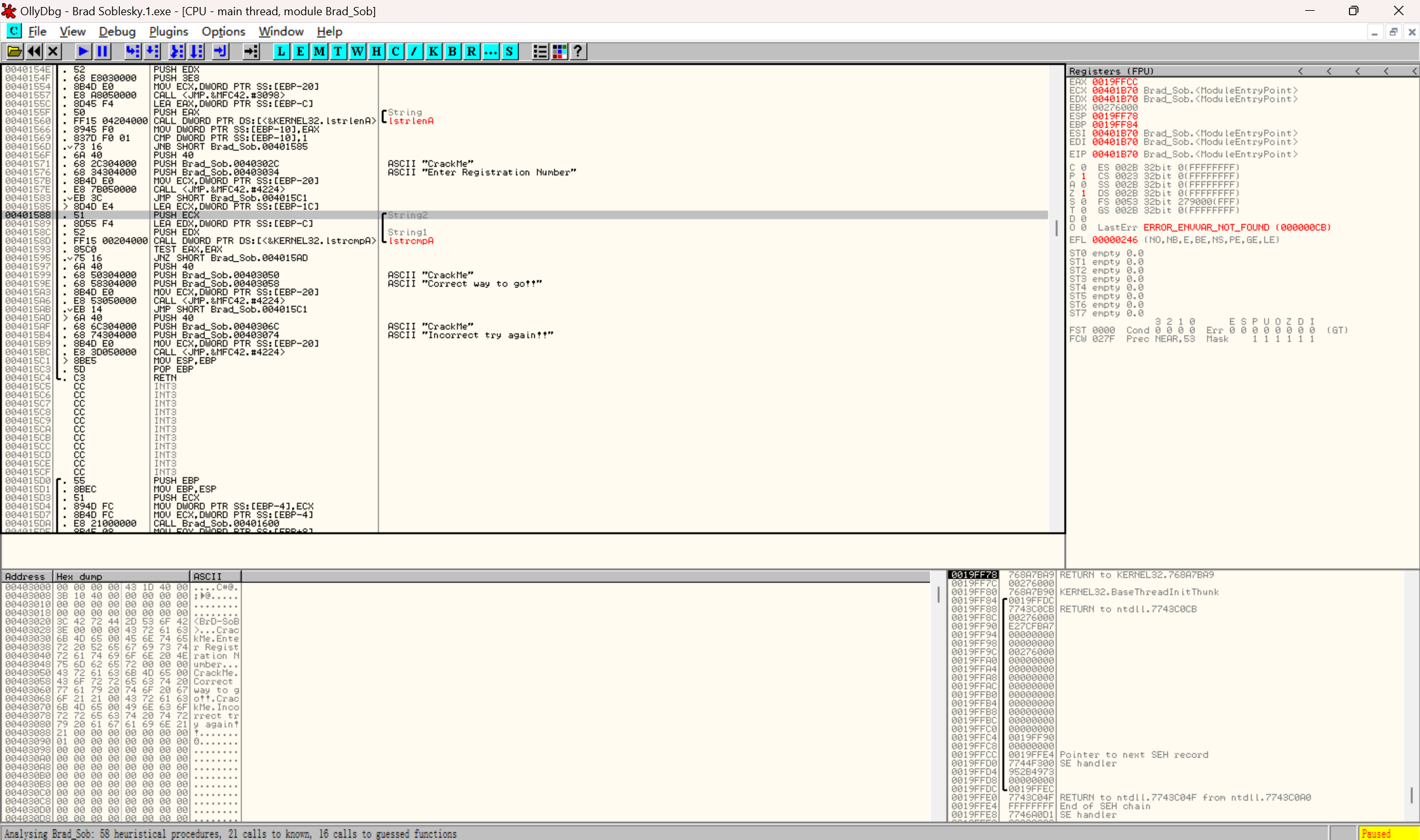This screenshot has width=1420, height=840.
Task: Click the Run program play button
Action: click(x=82, y=51)
